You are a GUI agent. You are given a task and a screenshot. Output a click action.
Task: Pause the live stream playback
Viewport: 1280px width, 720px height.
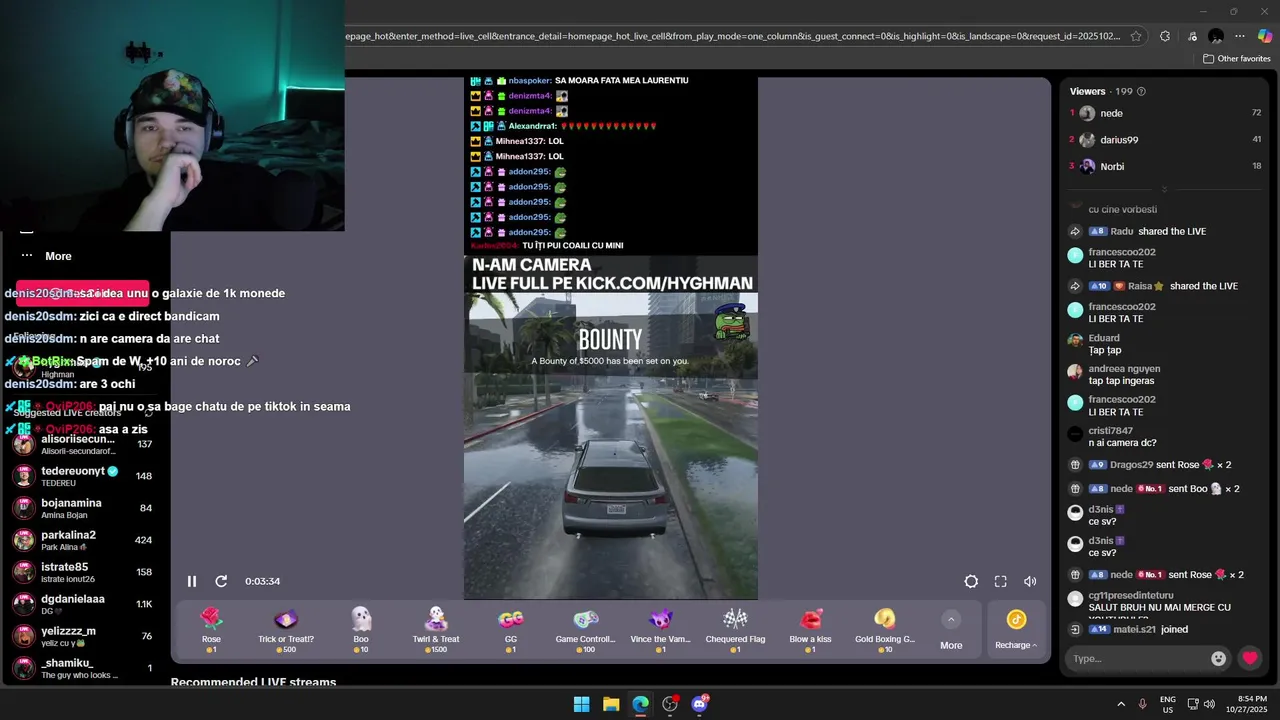(192, 581)
